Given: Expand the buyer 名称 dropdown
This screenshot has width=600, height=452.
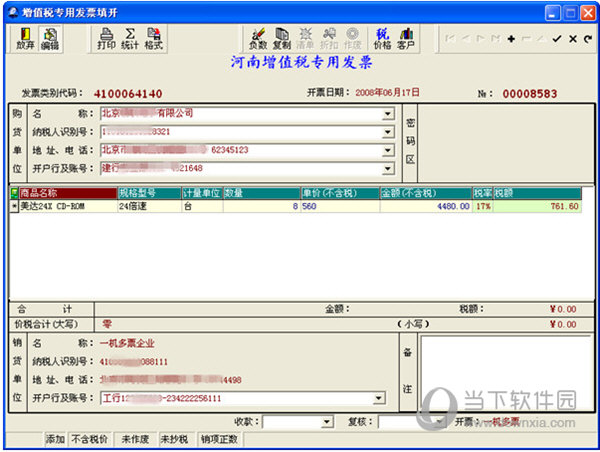Looking at the screenshot, I should pos(387,114).
